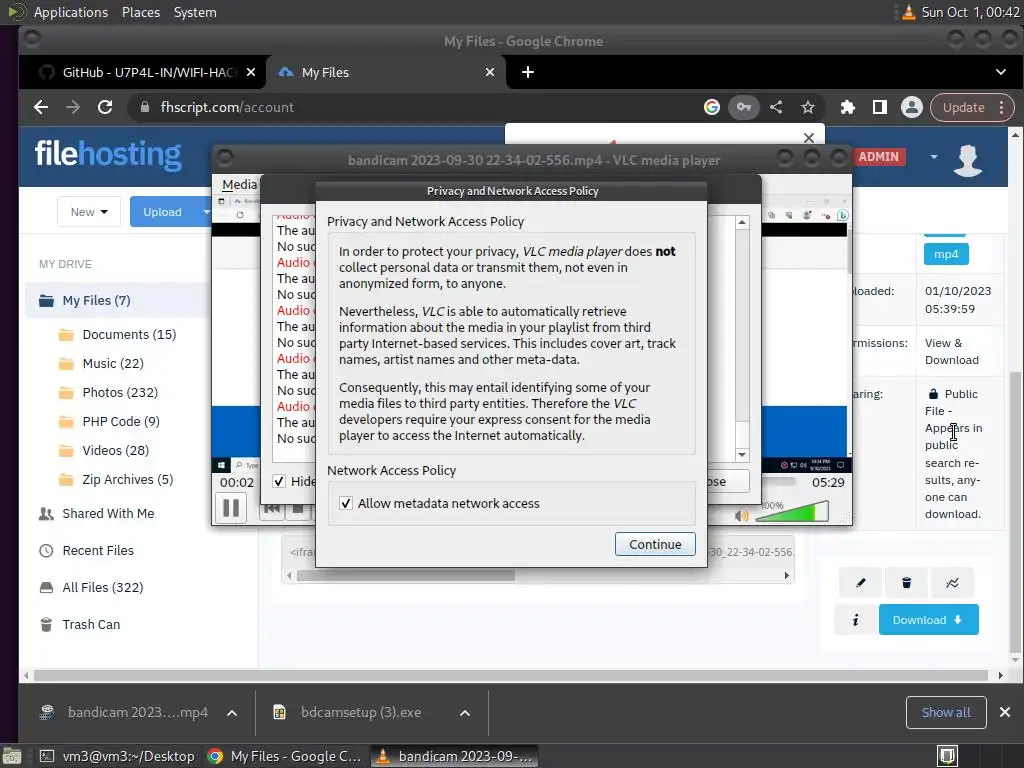Viewport: 1024px width, 768px height.
Task: Bookmark this page with star icon
Action: [x=808, y=107]
